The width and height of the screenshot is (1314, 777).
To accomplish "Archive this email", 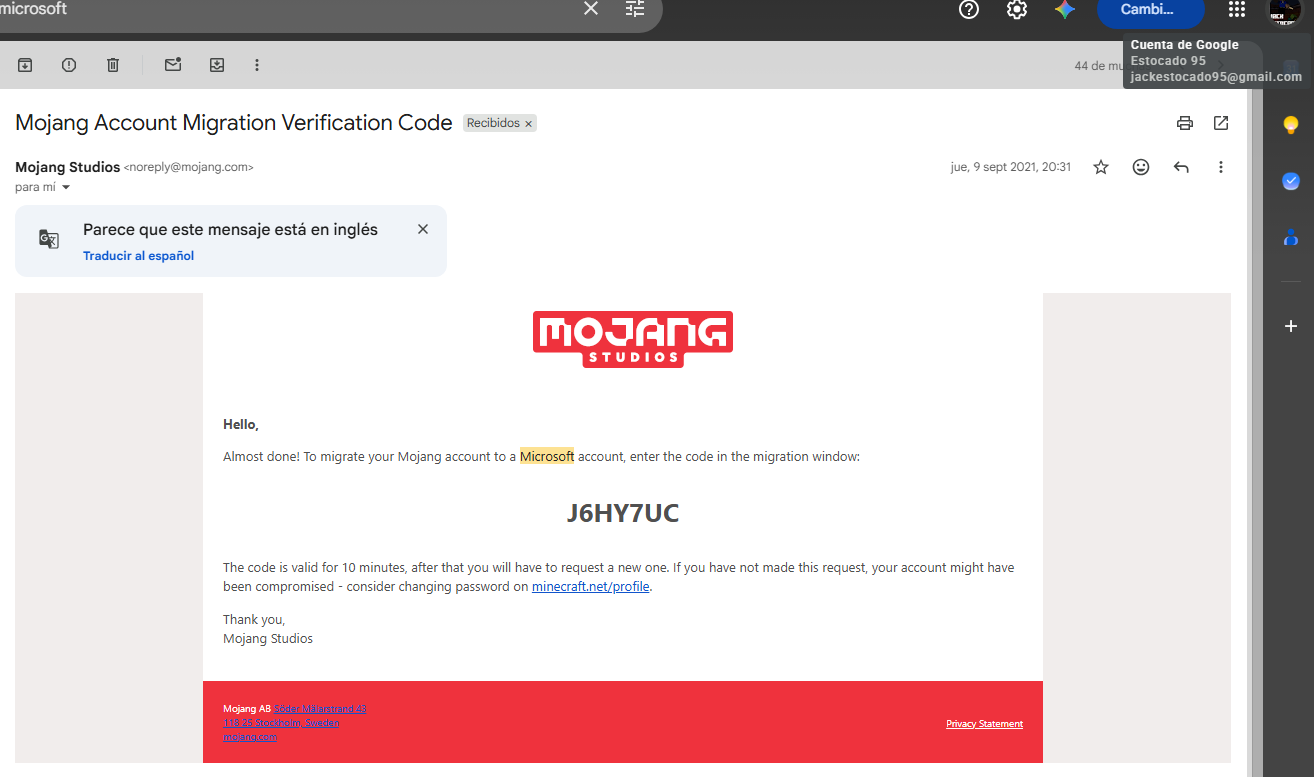I will point(25,65).
